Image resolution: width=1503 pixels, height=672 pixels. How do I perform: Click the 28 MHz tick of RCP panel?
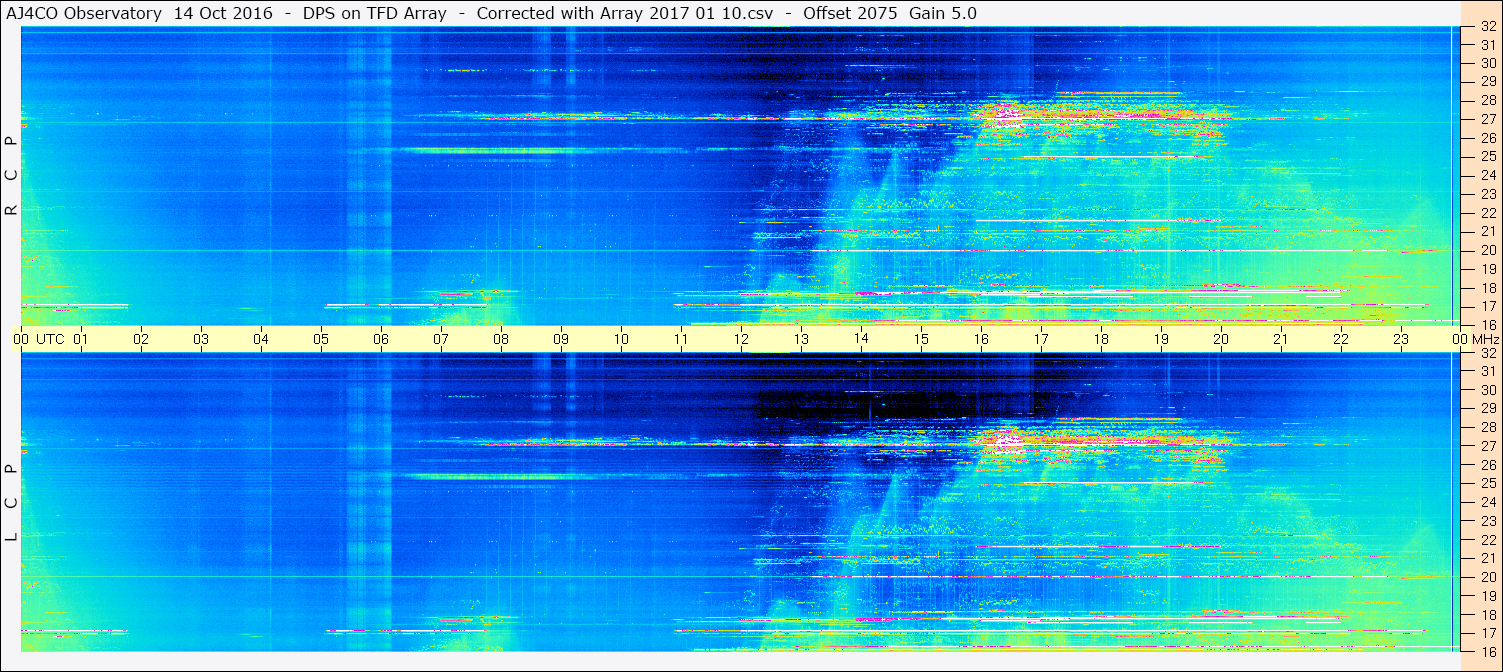click(x=1487, y=100)
